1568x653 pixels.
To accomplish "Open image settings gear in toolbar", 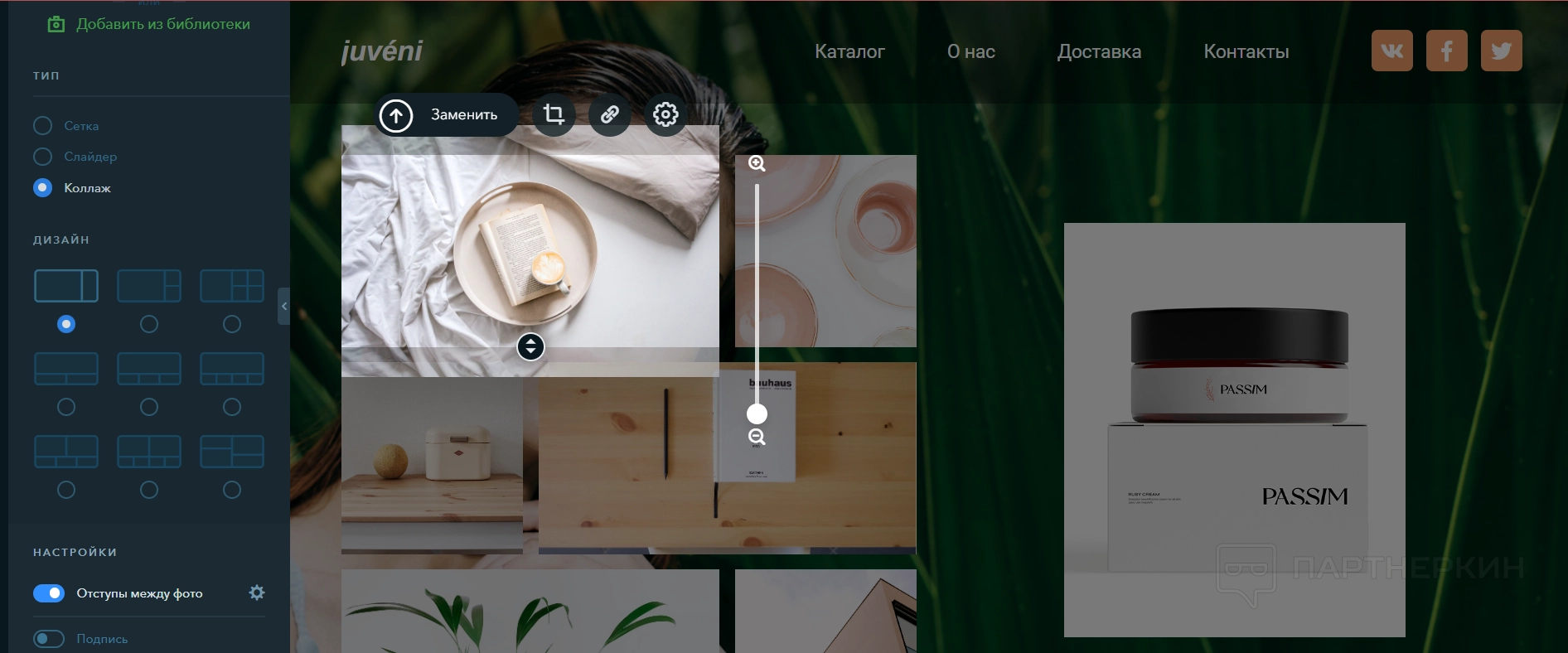I will click(665, 114).
